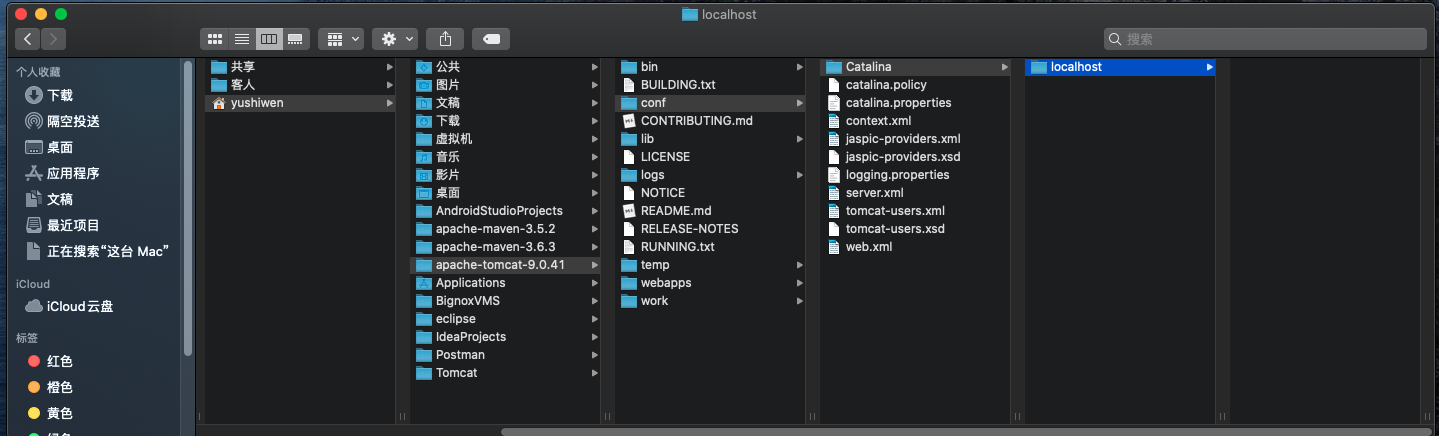This screenshot has width=1439, height=436.
Task: Select the Catalina folder
Action: tap(915, 67)
